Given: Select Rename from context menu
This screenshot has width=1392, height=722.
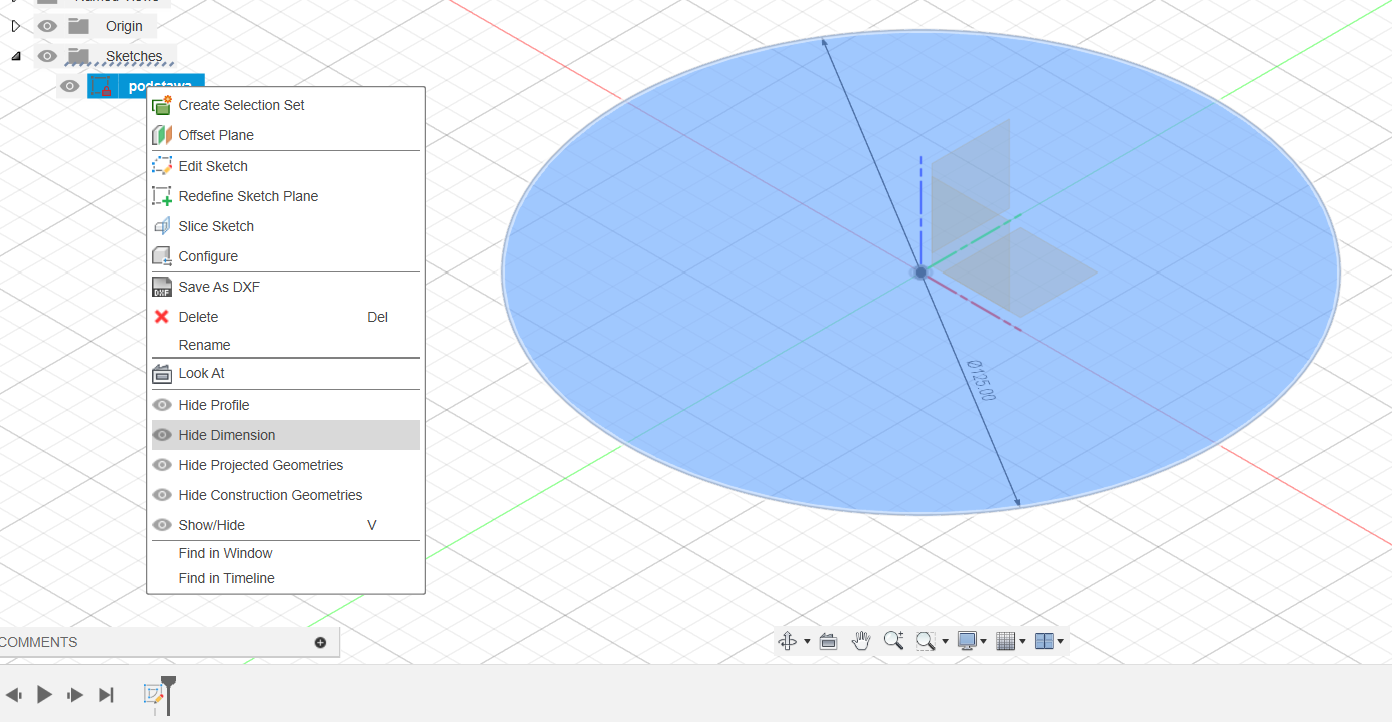Looking at the screenshot, I should point(286,345).
